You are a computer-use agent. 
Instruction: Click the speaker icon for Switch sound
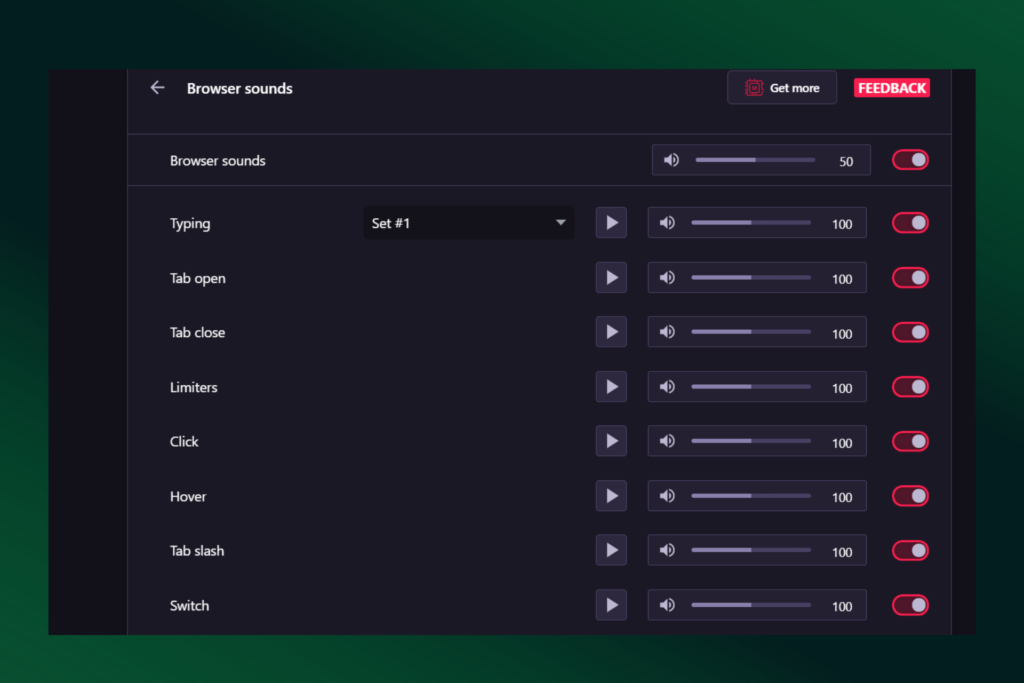[667, 605]
